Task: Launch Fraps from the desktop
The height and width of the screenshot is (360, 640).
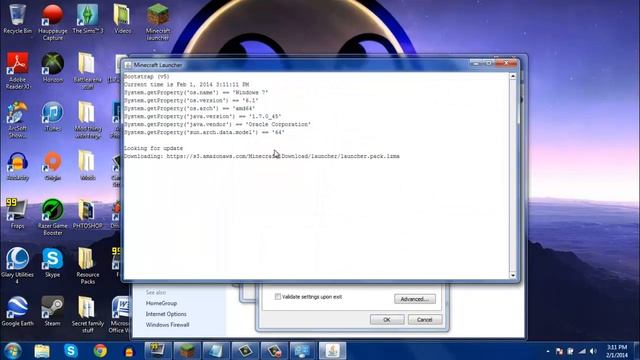Action: 17,214
